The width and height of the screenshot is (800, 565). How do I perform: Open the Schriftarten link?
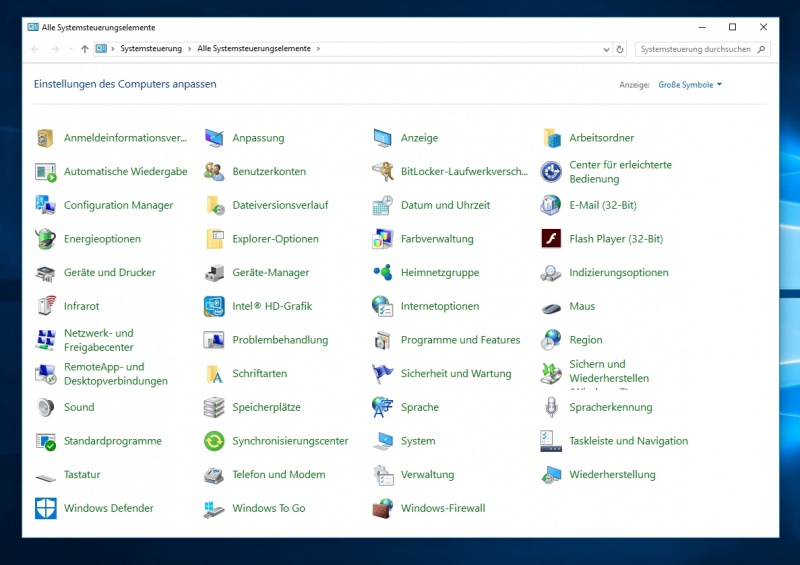pos(259,374)
